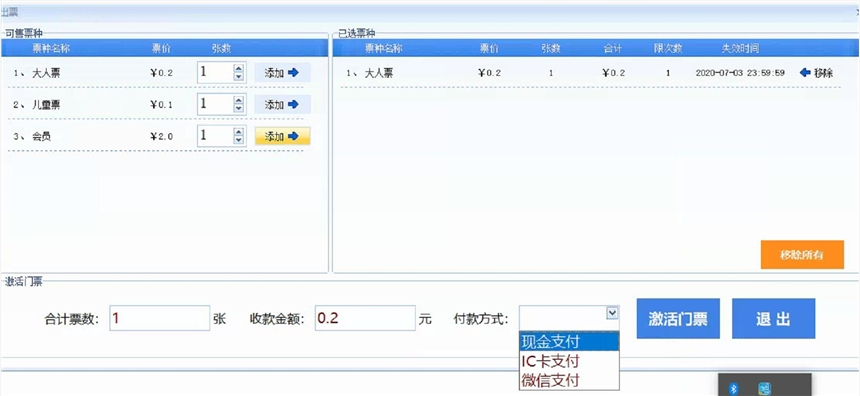Add 大人票 to selected tickets

coord(282,72)
